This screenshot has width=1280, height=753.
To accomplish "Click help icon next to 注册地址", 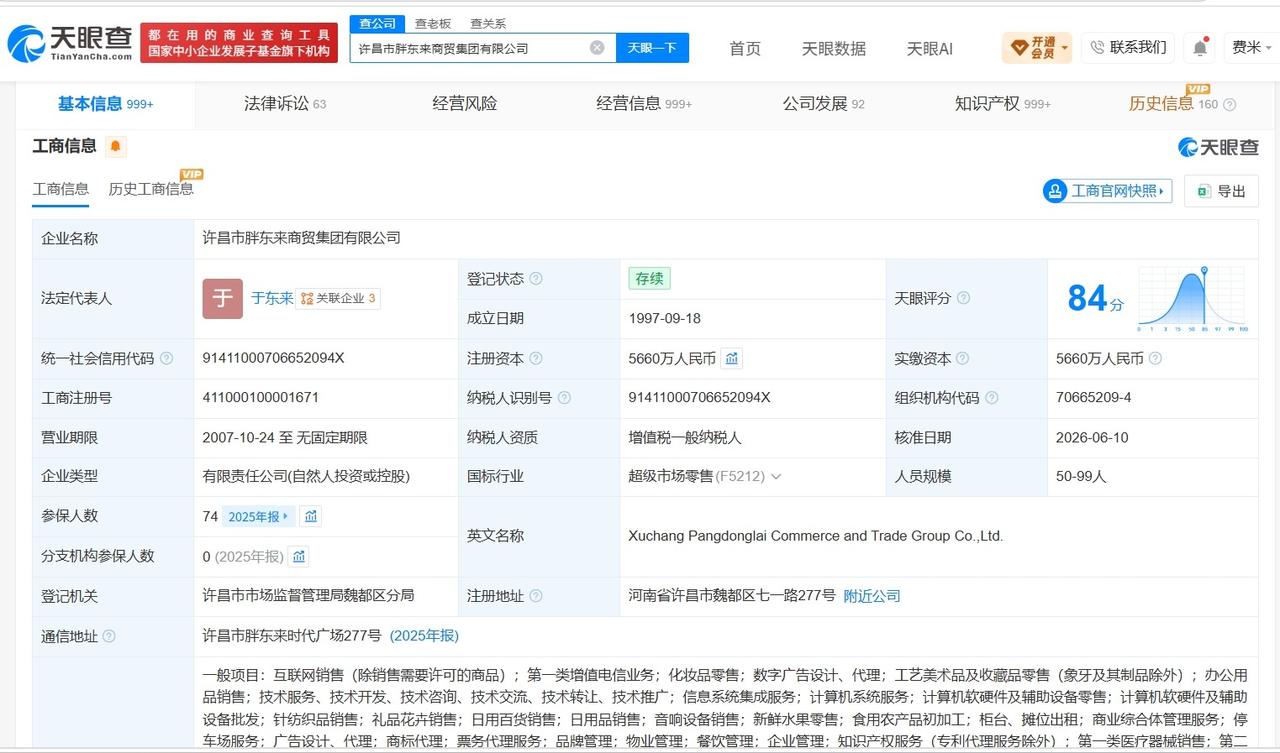I will (536, 596).
